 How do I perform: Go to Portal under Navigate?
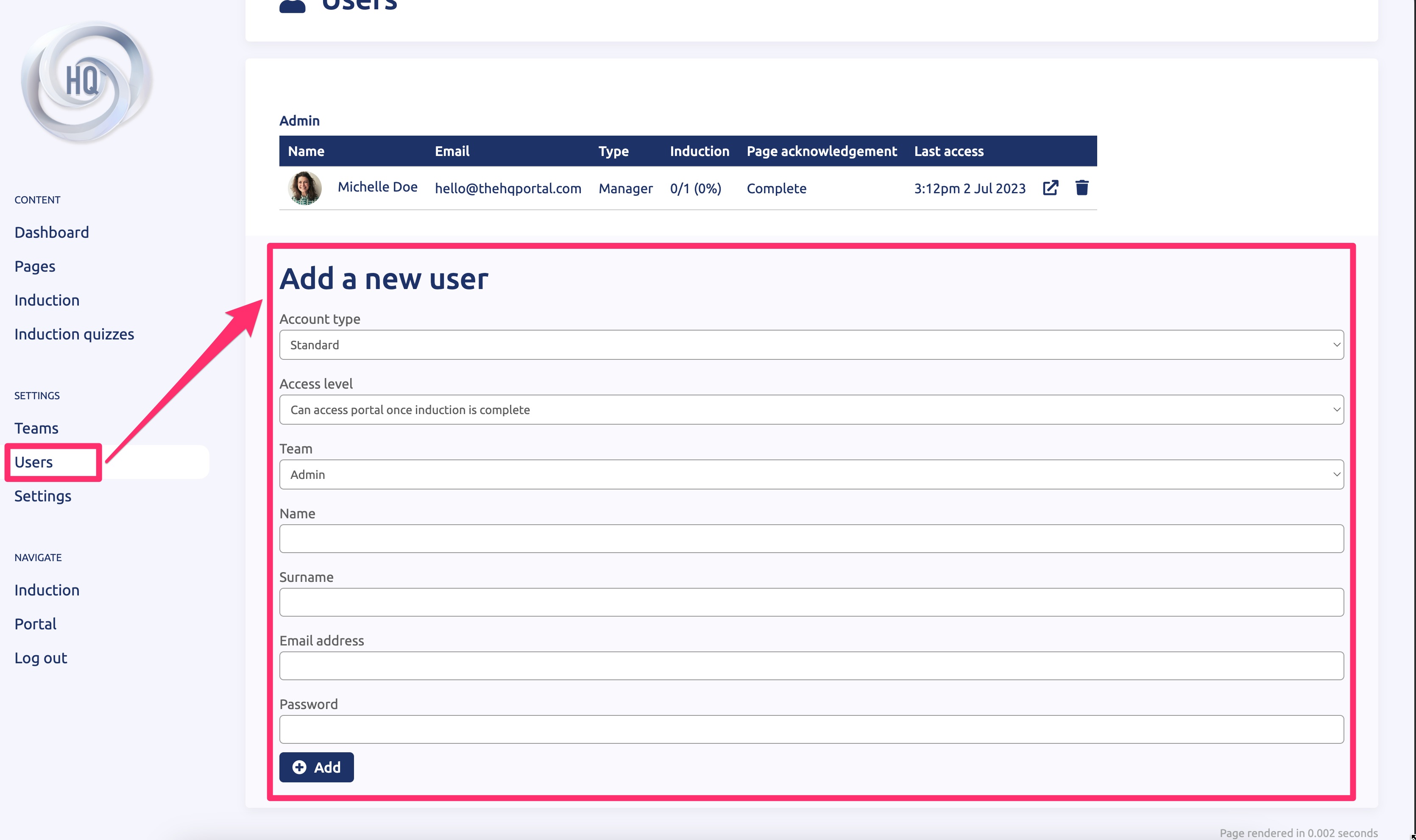click(x=35, y=624)
